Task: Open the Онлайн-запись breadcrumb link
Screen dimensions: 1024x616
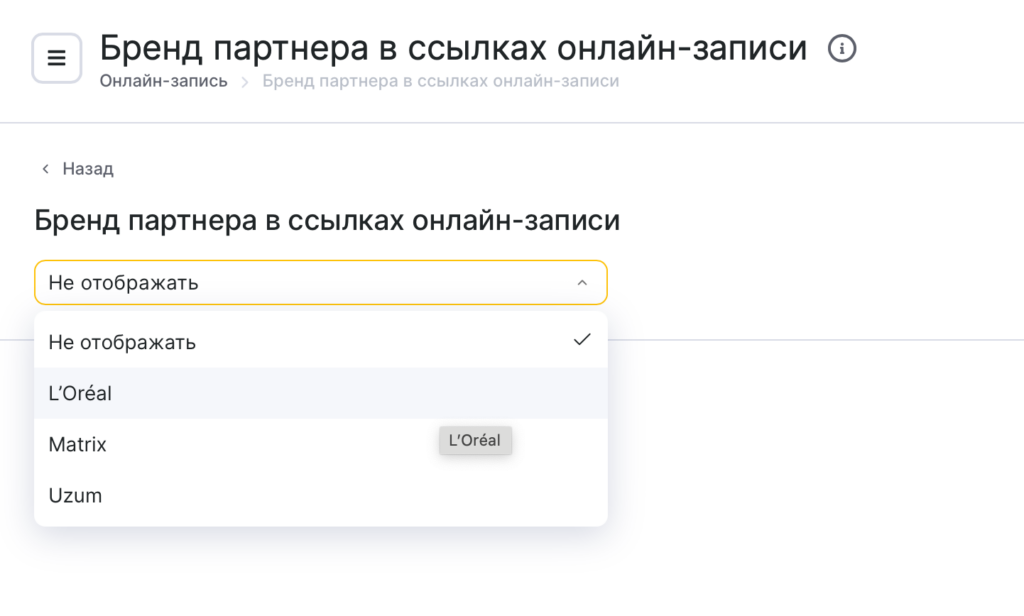Action: pyautogui.click(x=163, y=81)
